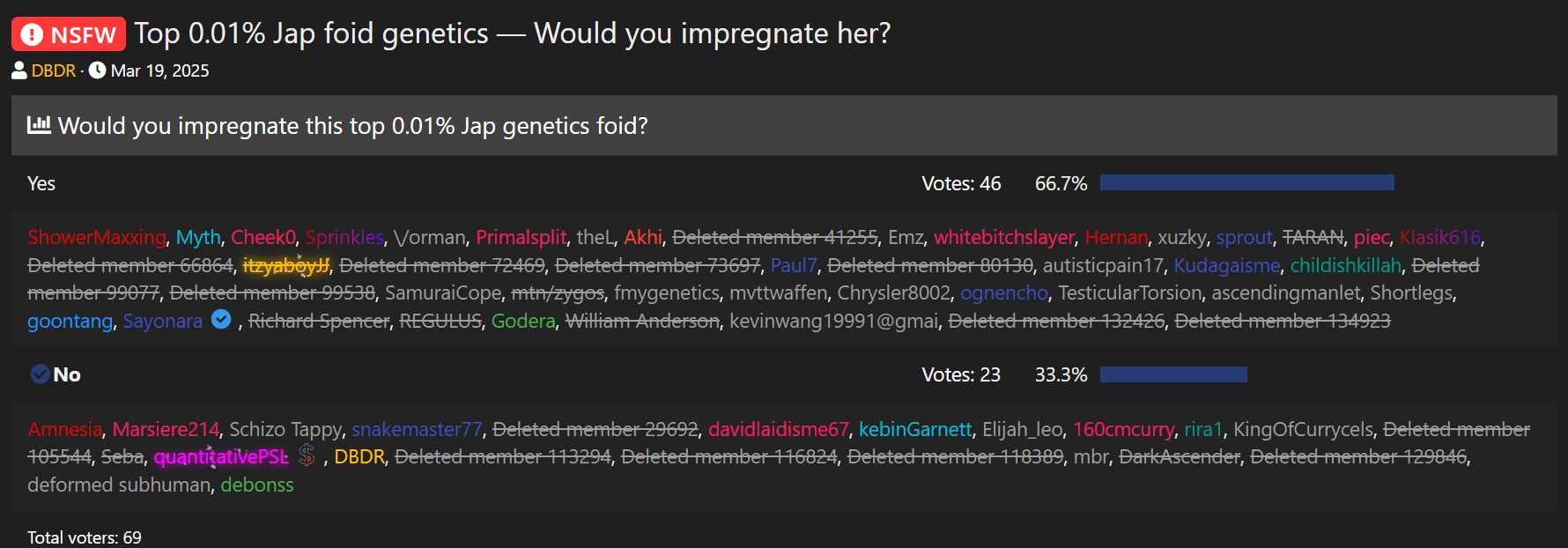
Task: Click the Total voters: 69 text
Action: (85, 537)
